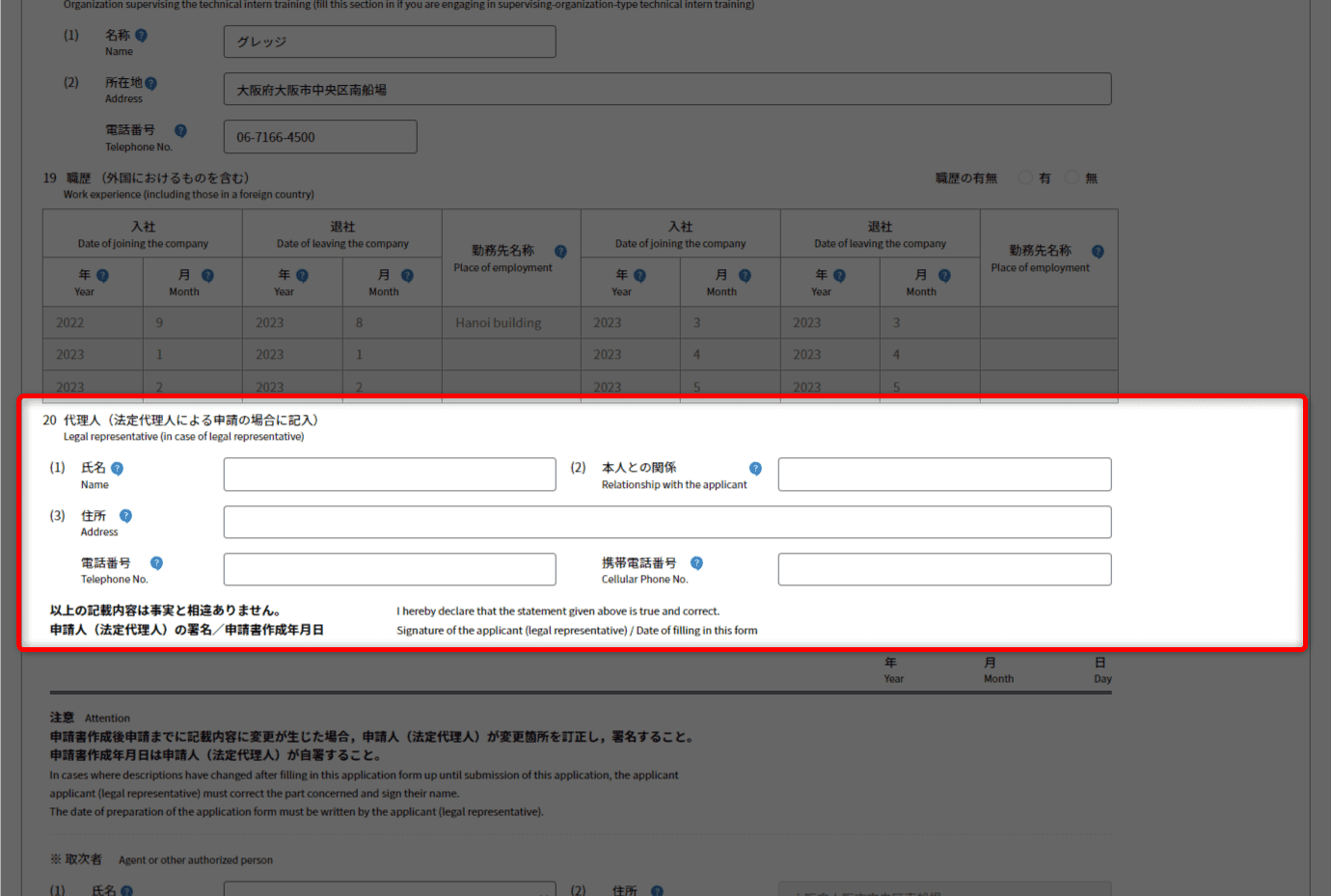Click help icon beside organization 電話番号 label
Screen dimensions: 1331x896
pyautogui.click(x=180, y=131)
